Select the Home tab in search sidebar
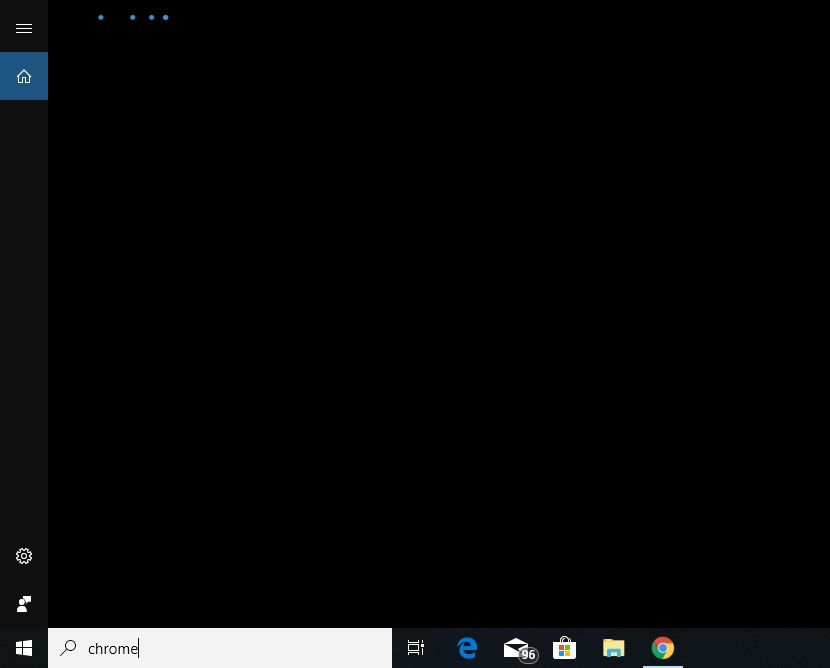The height and width of the screenshot is (668, 830). 24,76
